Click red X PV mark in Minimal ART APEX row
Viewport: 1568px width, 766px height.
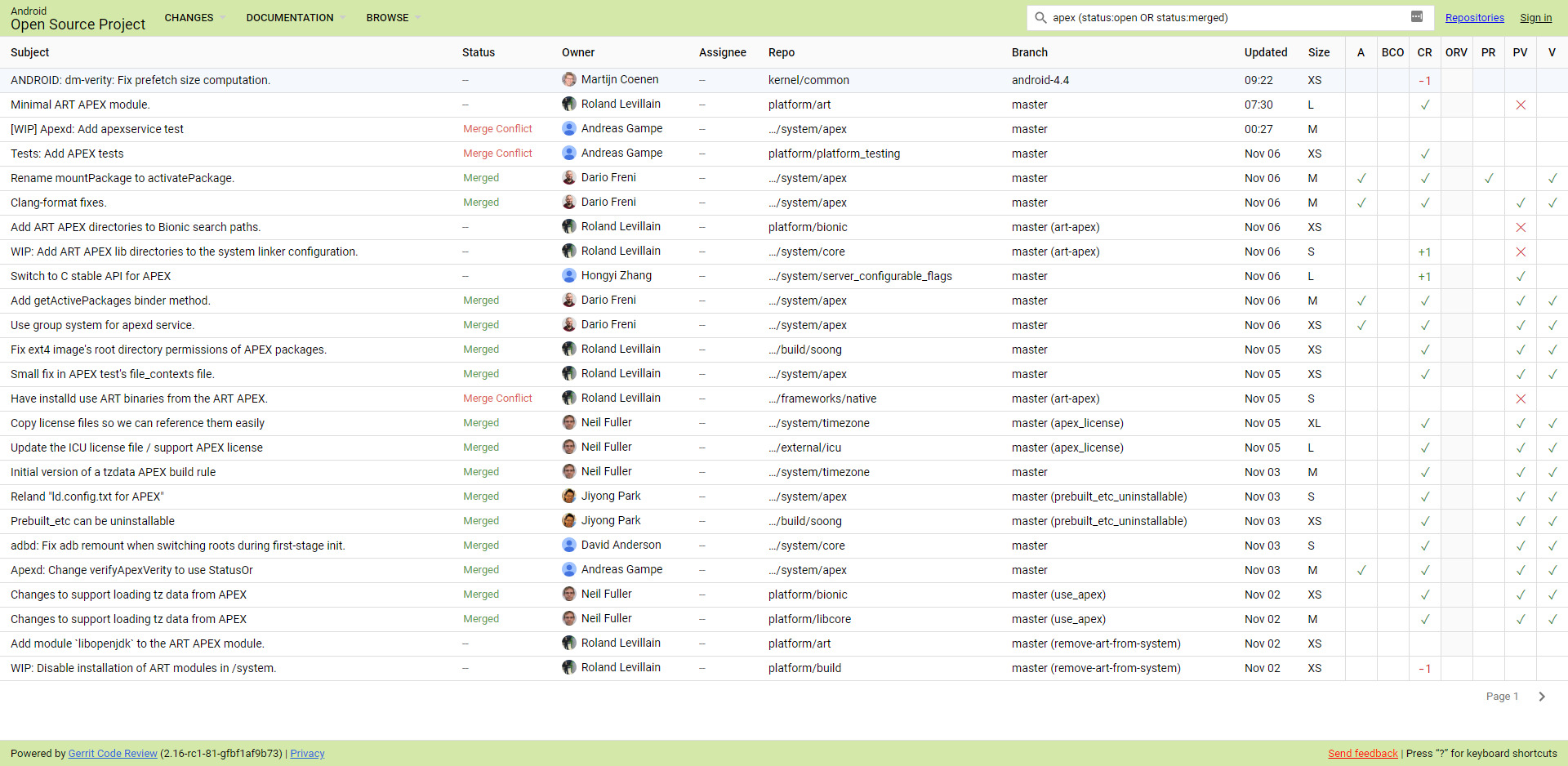(x=1521, y=105)
